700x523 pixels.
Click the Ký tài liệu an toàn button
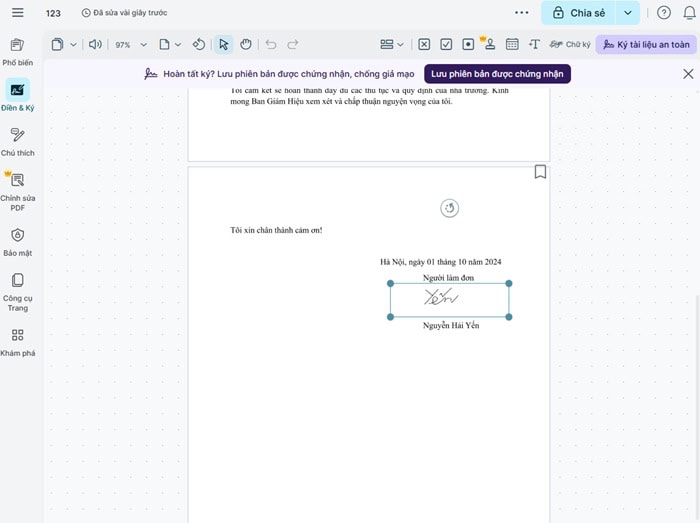click(x=646, y=45)
